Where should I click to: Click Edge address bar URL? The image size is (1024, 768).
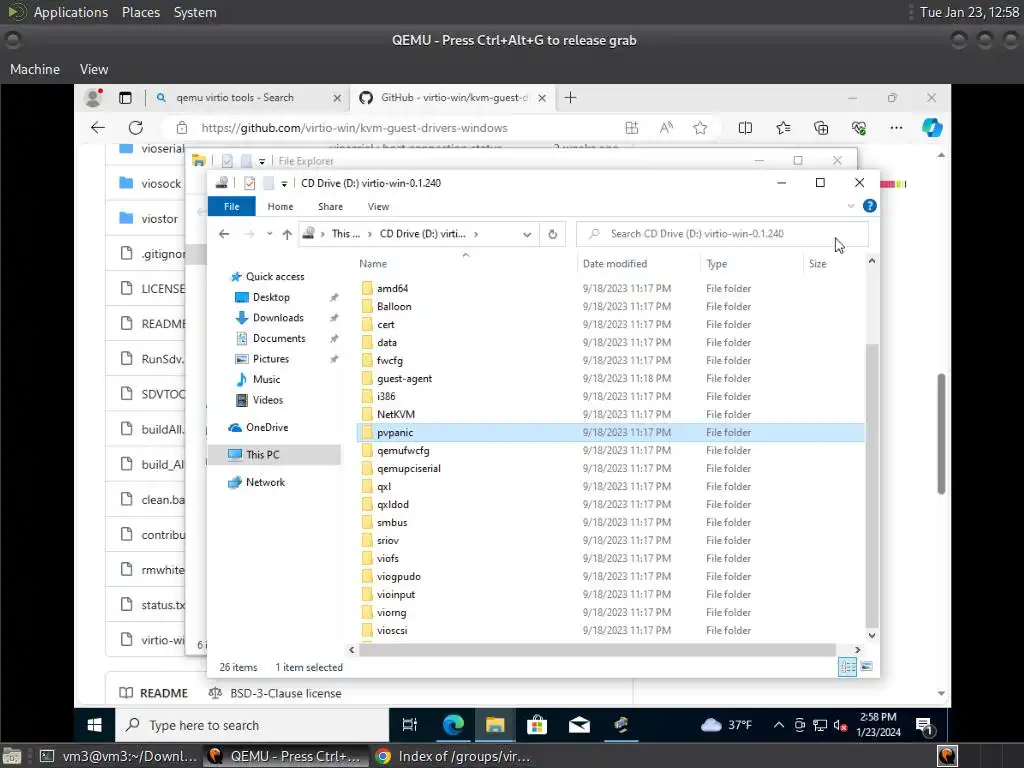point(354,128)
